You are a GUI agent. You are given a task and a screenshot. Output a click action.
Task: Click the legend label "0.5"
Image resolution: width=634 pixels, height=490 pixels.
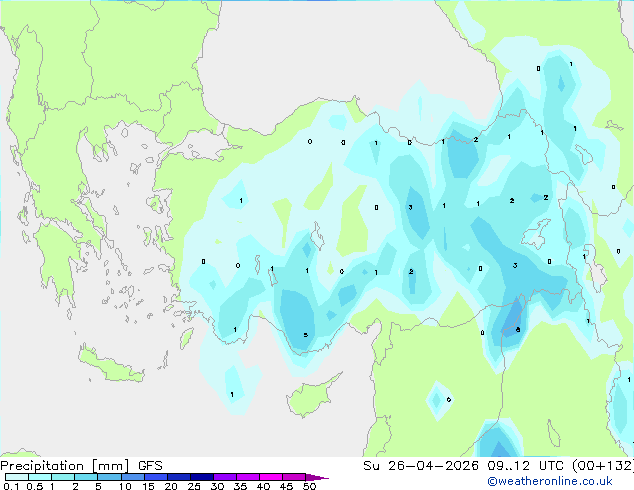[x=35, y=486]
